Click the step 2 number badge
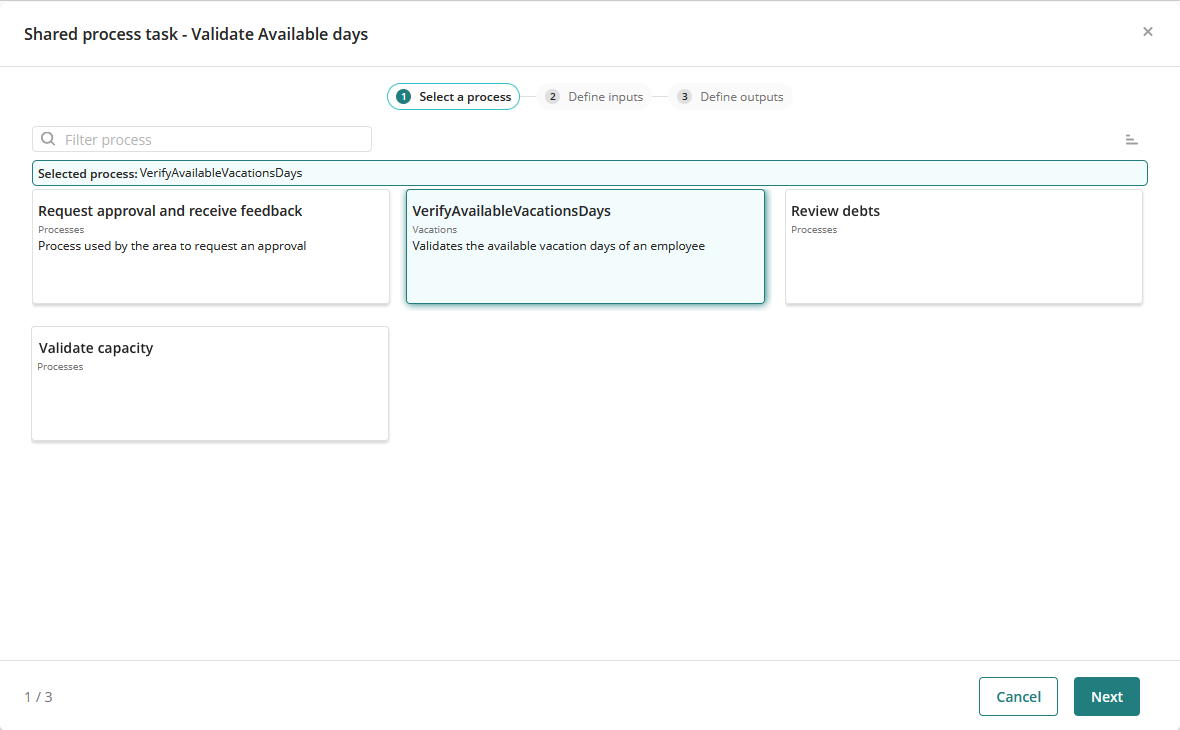The width and height of the screenshot is (1180, 730). (x=552, y=96)
